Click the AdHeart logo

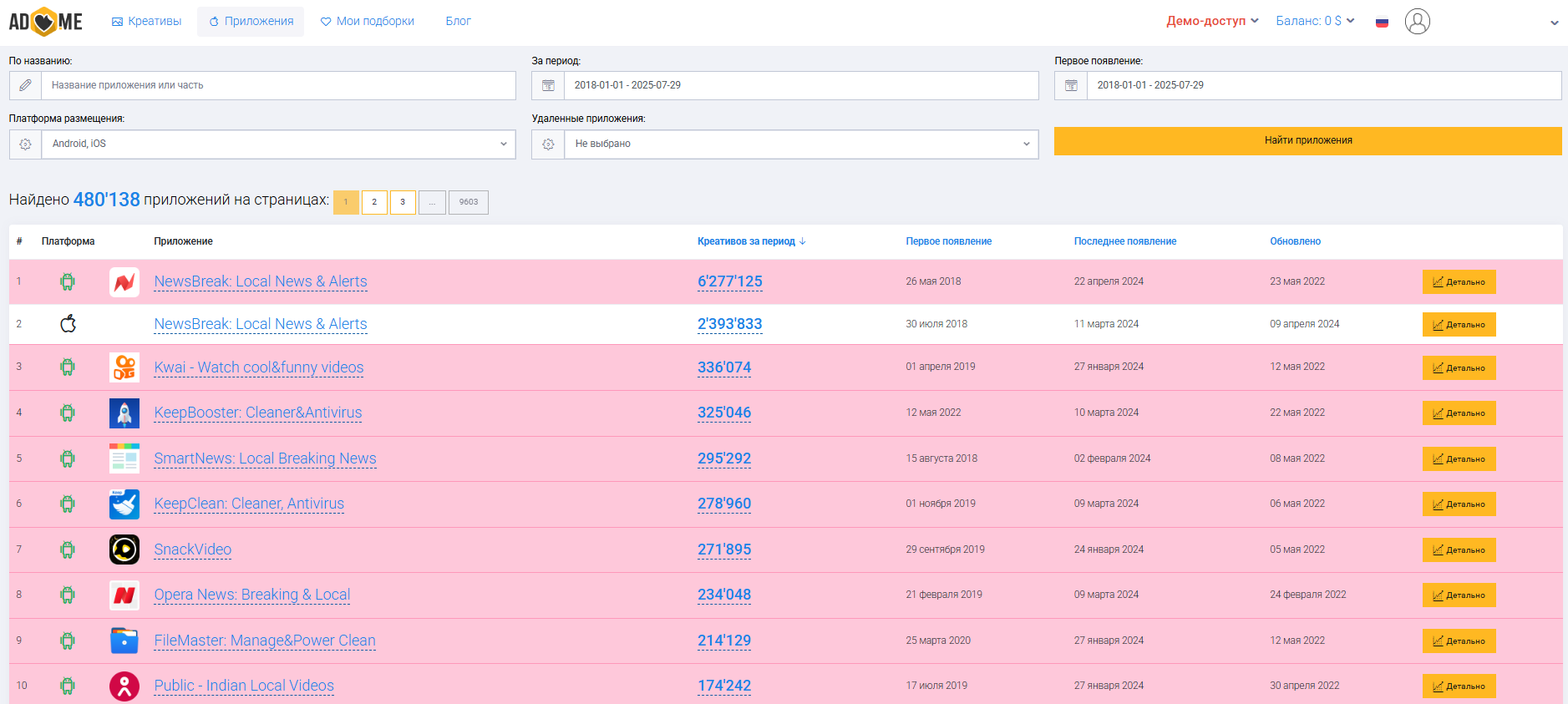pyautogui.click(x=45, y=21)
